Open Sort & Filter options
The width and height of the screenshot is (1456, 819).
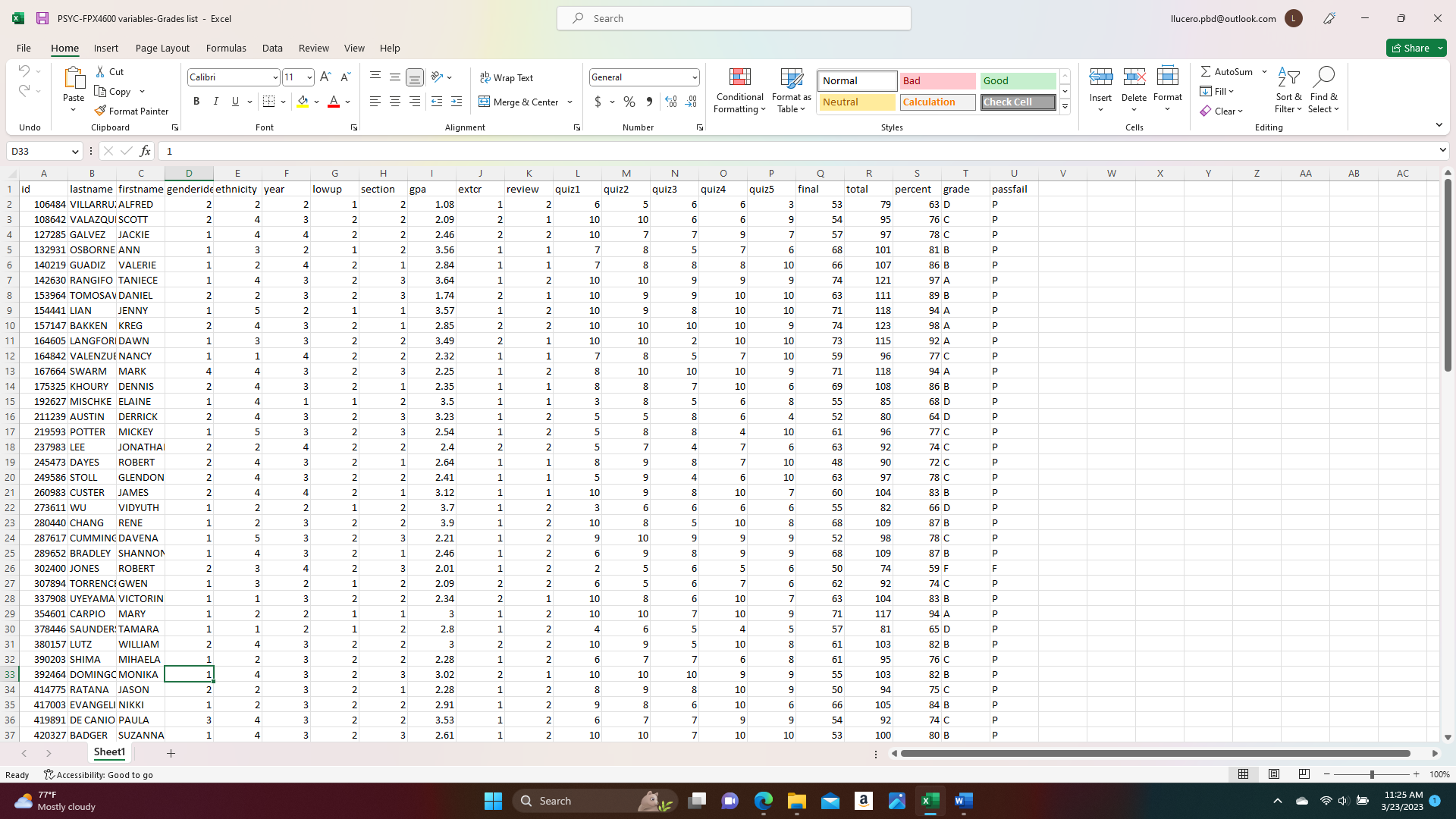coord(1289,90)
